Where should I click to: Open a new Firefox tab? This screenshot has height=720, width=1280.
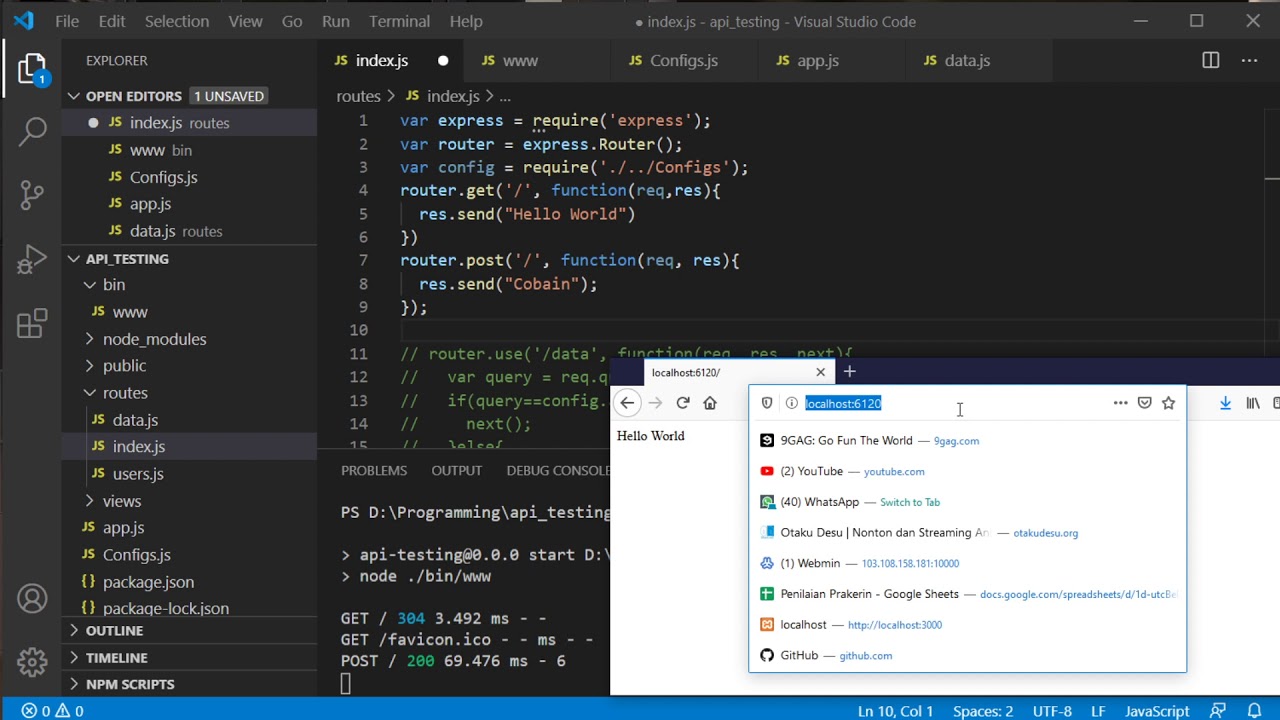point(850,372)
